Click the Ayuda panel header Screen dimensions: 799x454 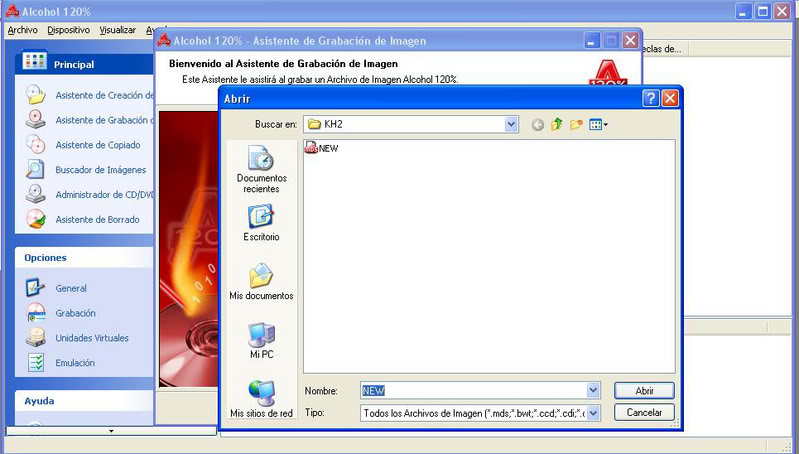84,401
